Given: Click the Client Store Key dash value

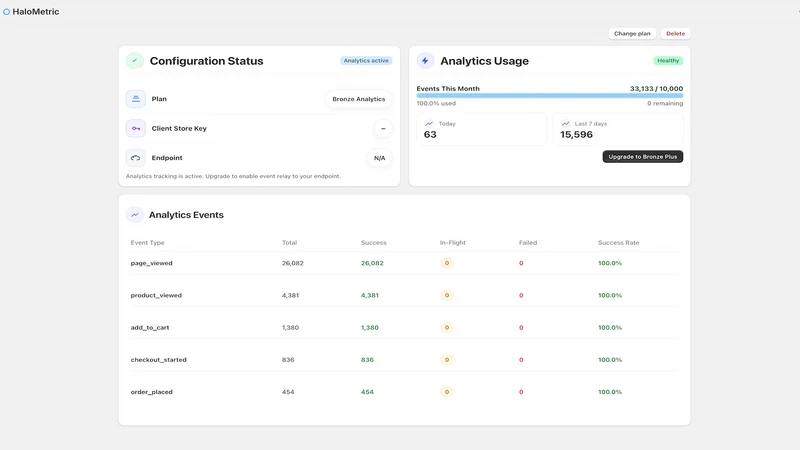Looking at the screenshot, I should (383, 129).
